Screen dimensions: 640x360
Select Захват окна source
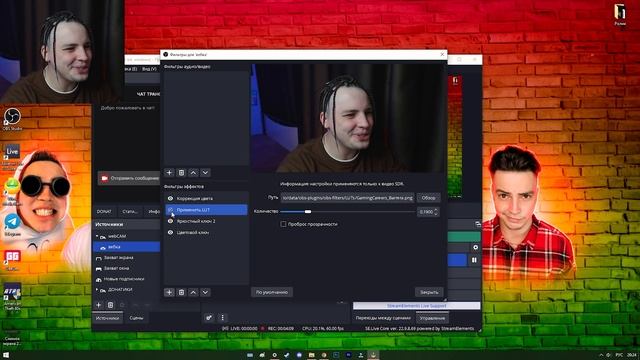click(x=127, y=268)
